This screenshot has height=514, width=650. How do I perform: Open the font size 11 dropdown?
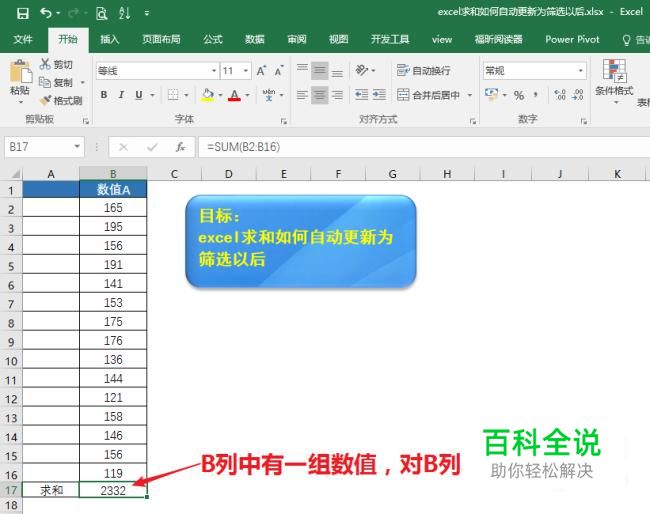point(246,71)
